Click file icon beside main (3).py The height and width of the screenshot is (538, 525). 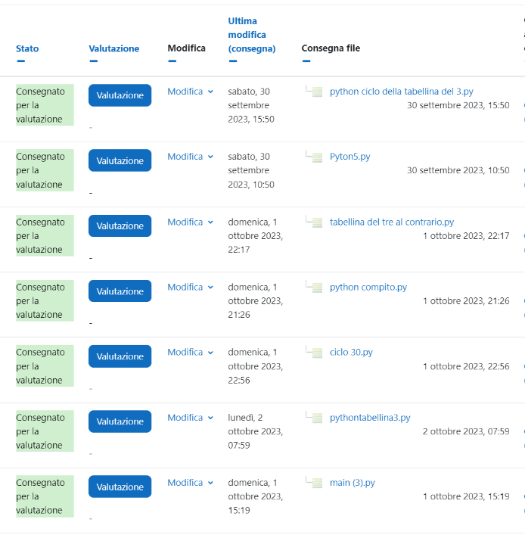[x=317, y=483]
